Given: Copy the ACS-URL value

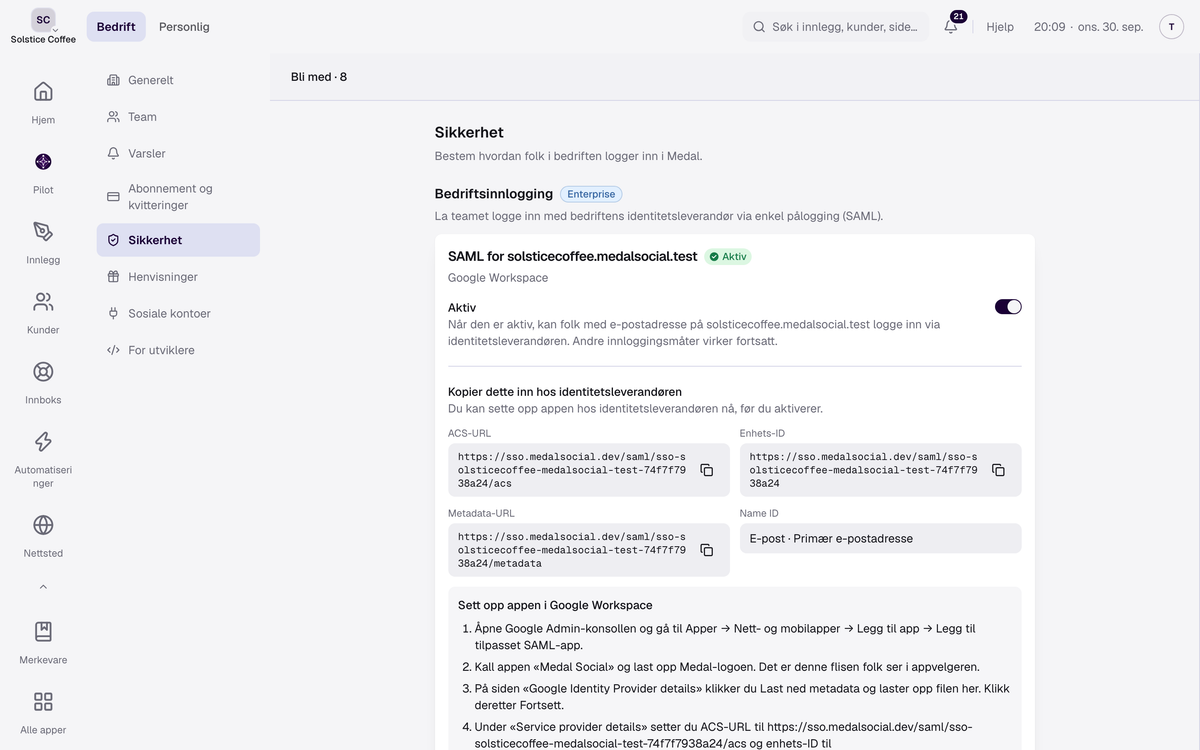Looking at the screenshot, I should (x=706, y=470).
